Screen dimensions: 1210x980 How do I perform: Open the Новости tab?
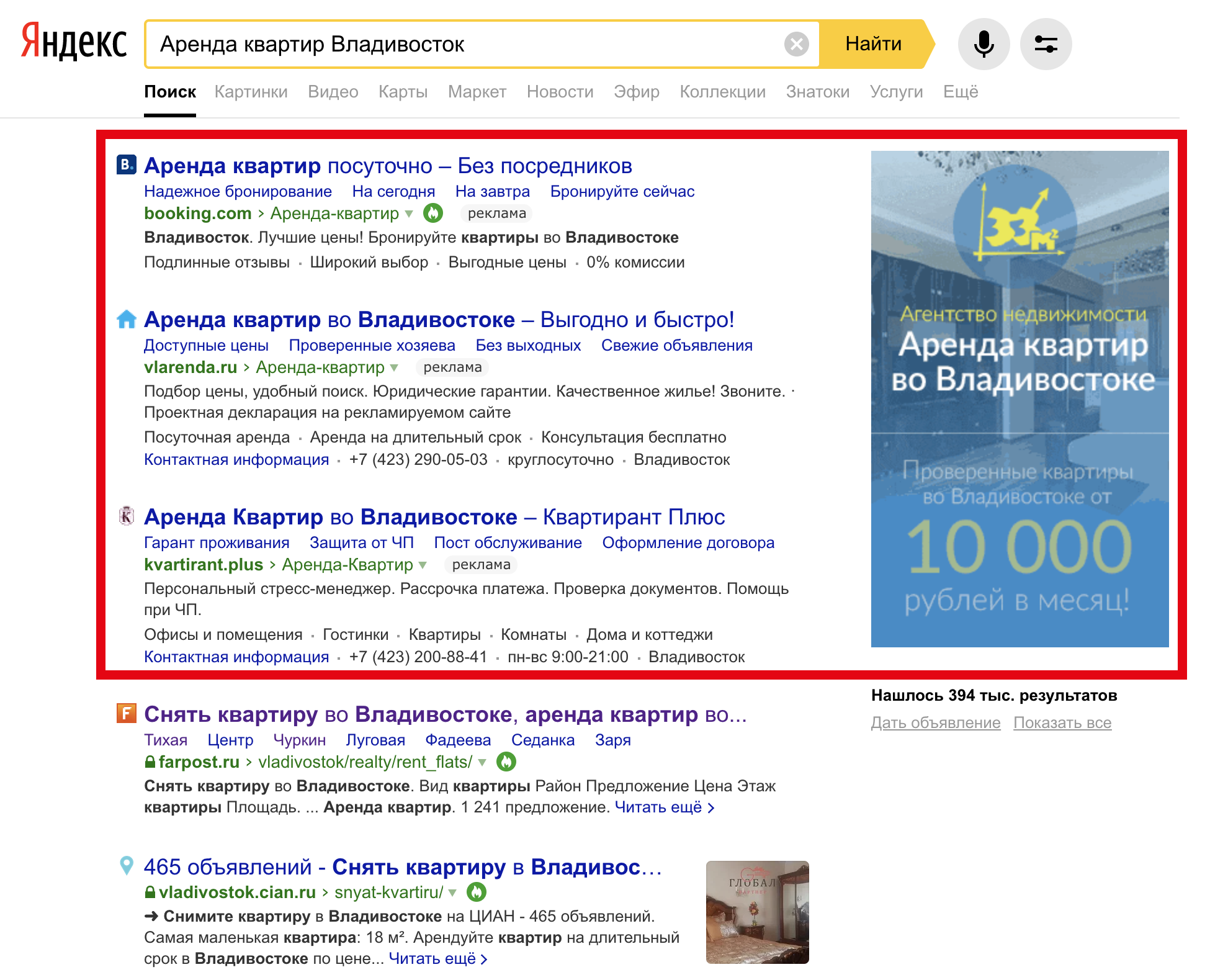coord(560,92)
